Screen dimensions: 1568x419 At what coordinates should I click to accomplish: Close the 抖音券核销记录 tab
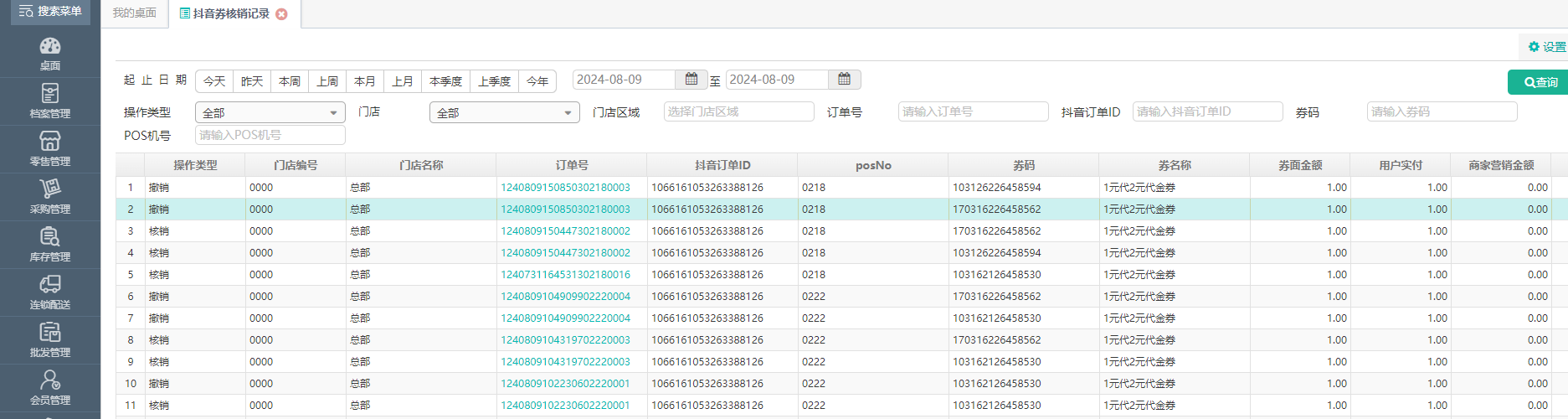pos(281,14)
